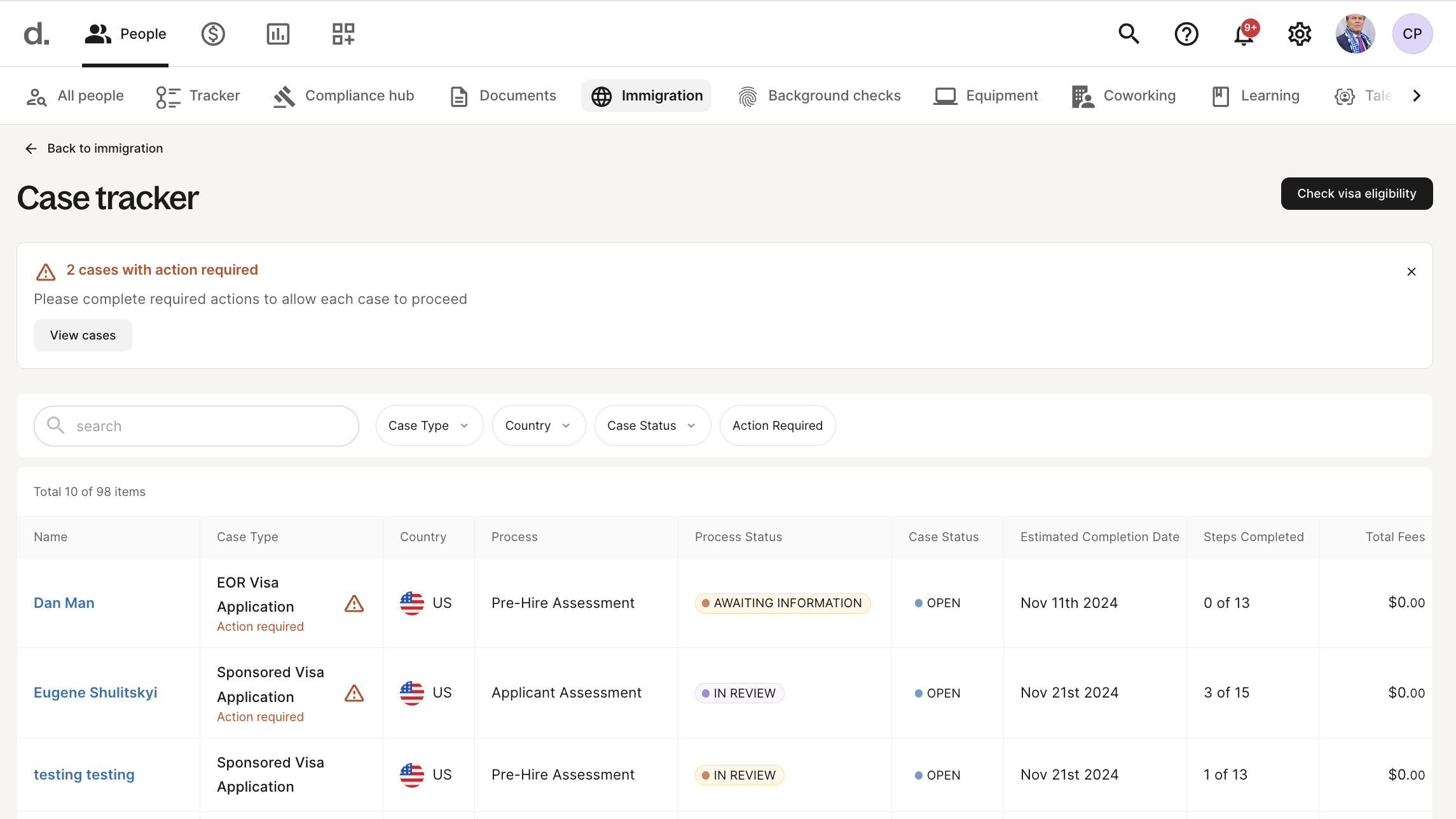Click the back arrow to immigration
The image size is (1456, 819).
(31, 148)
